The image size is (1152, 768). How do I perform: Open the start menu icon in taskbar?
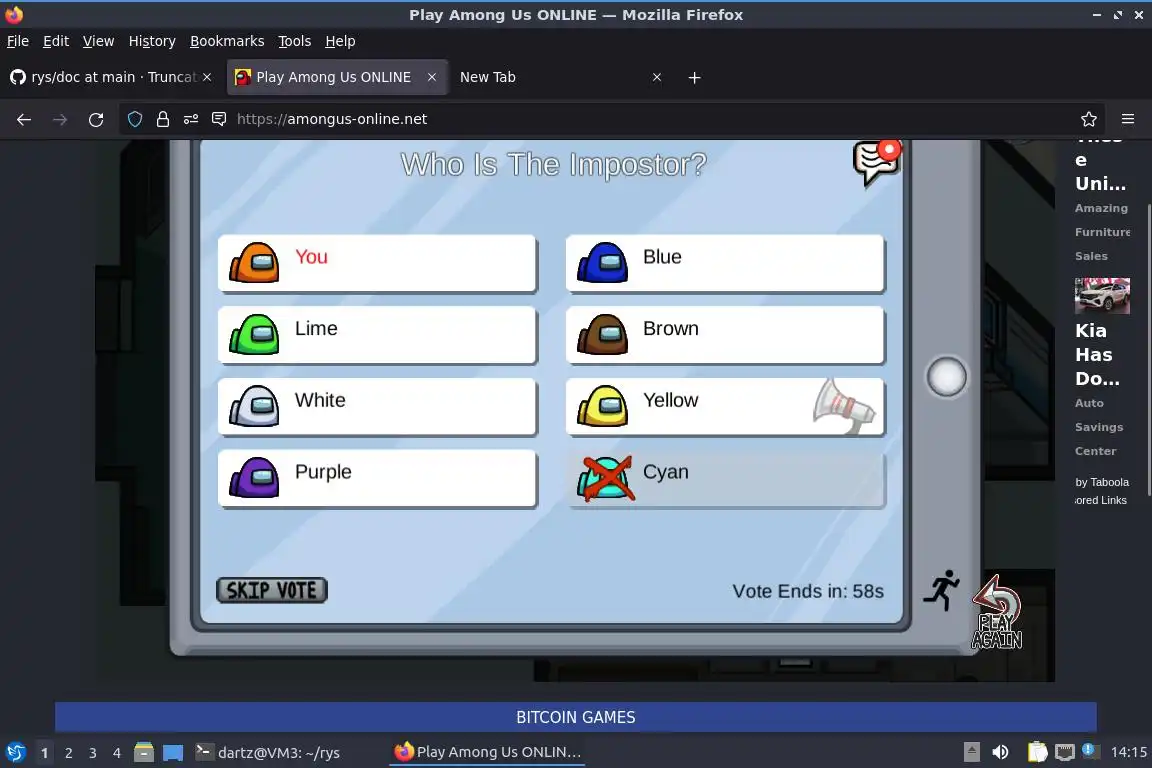(x=15, y=753)
